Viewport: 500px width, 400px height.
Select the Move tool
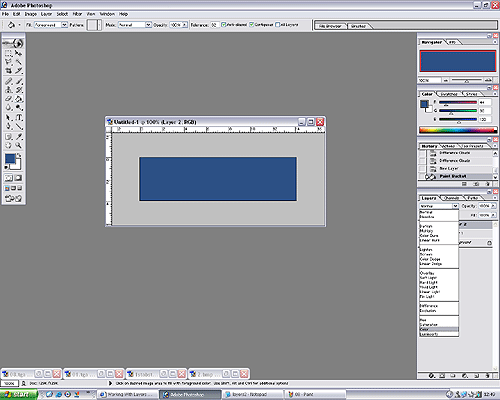pyautogui.click(x=19, y=53)
